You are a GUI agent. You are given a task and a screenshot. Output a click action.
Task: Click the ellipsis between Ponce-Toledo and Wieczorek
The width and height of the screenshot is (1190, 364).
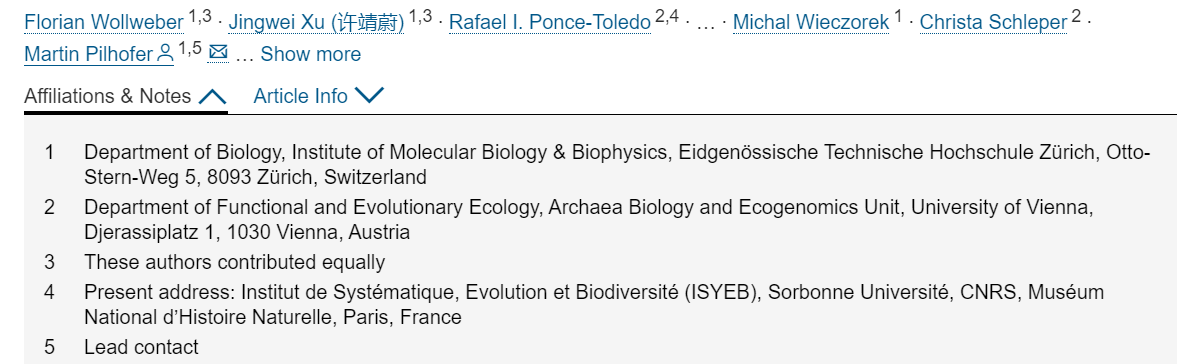pos(705,24)
